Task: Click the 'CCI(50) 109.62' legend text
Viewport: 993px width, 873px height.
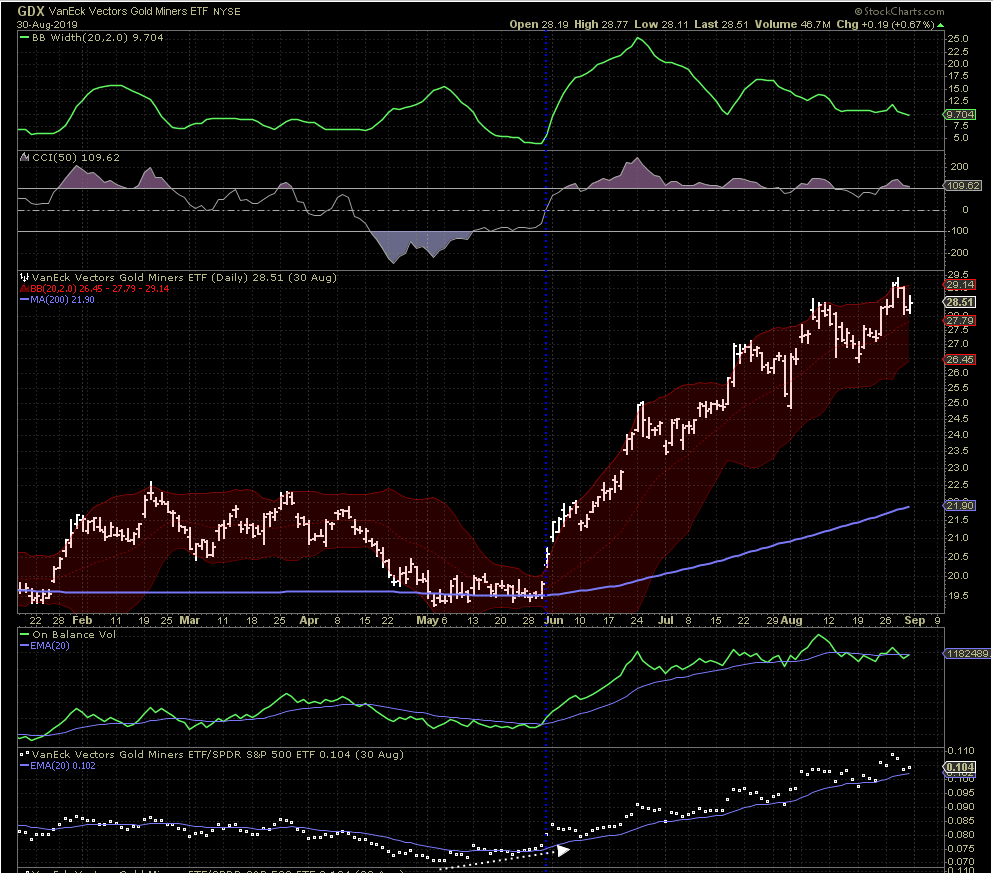Action: click(x=76, y=157)
